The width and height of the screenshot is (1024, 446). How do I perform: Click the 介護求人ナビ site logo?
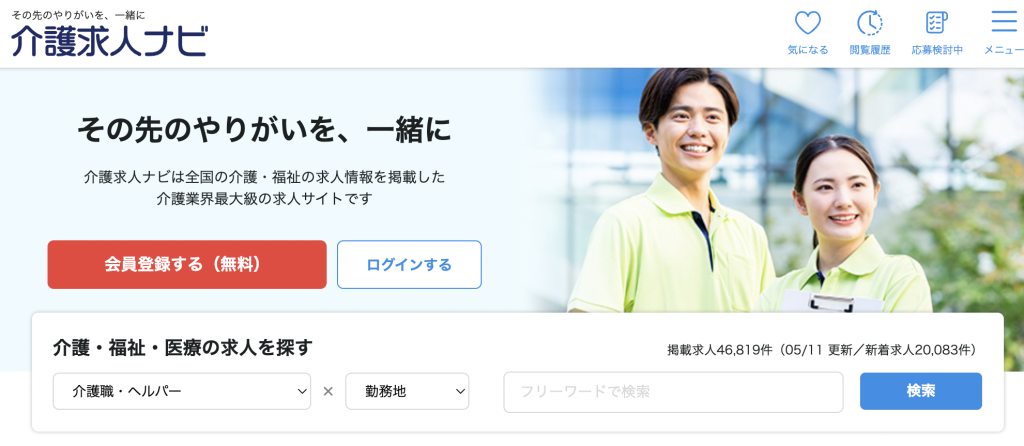coord(110,40)
